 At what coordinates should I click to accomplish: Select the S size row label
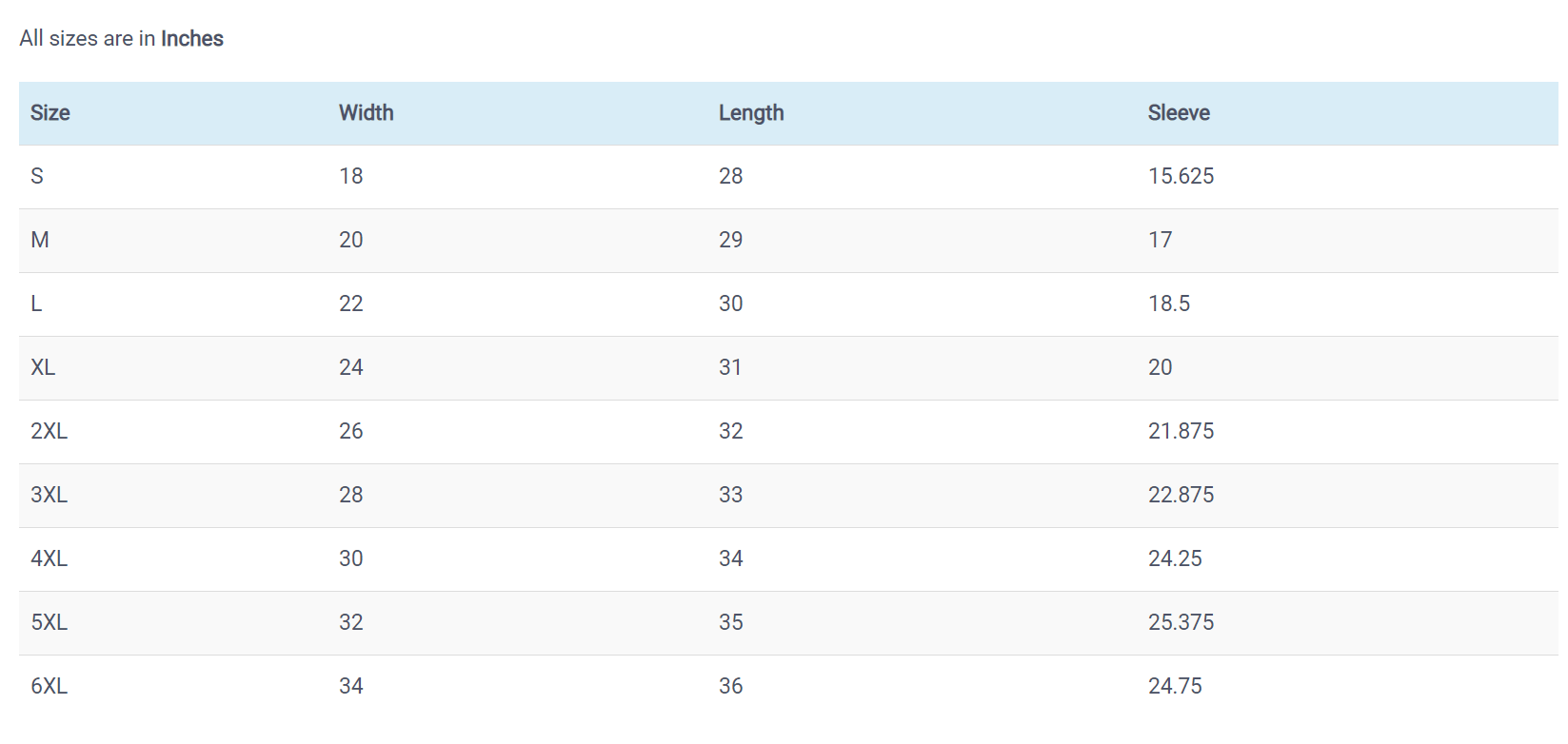coord(37,176)
